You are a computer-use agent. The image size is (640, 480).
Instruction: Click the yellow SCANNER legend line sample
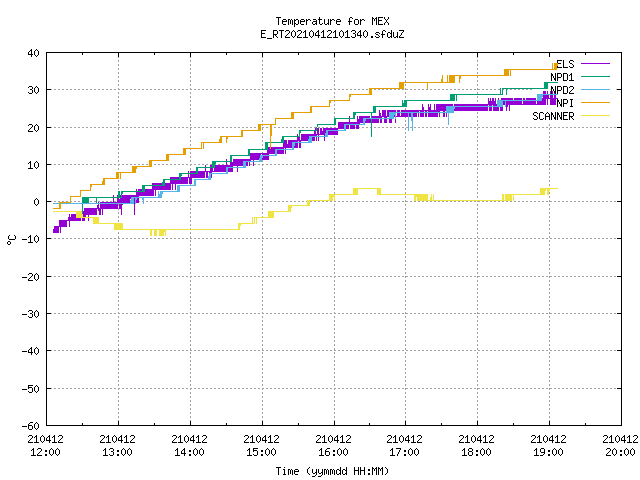point(595,116)
